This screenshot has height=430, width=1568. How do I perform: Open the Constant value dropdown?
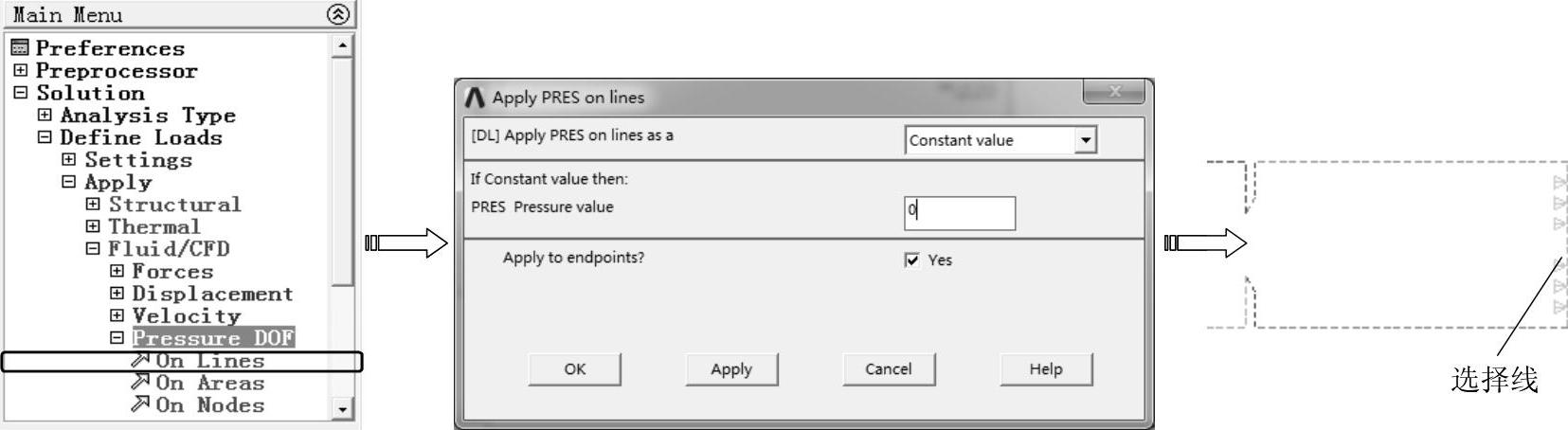pyautogui.click(x=1086, y=140)
